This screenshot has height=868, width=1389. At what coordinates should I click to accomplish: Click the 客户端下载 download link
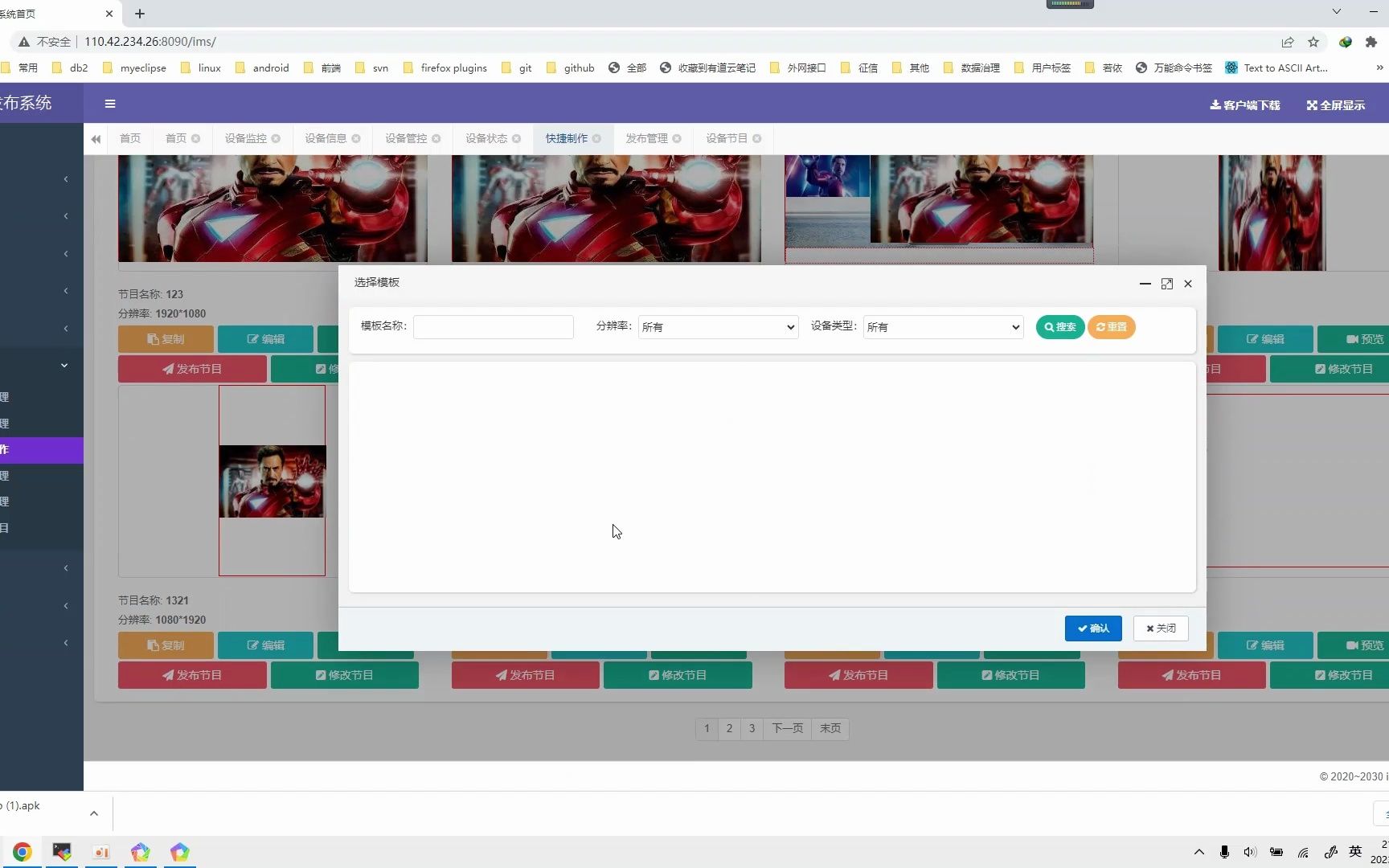click(x=1245, y=105)
